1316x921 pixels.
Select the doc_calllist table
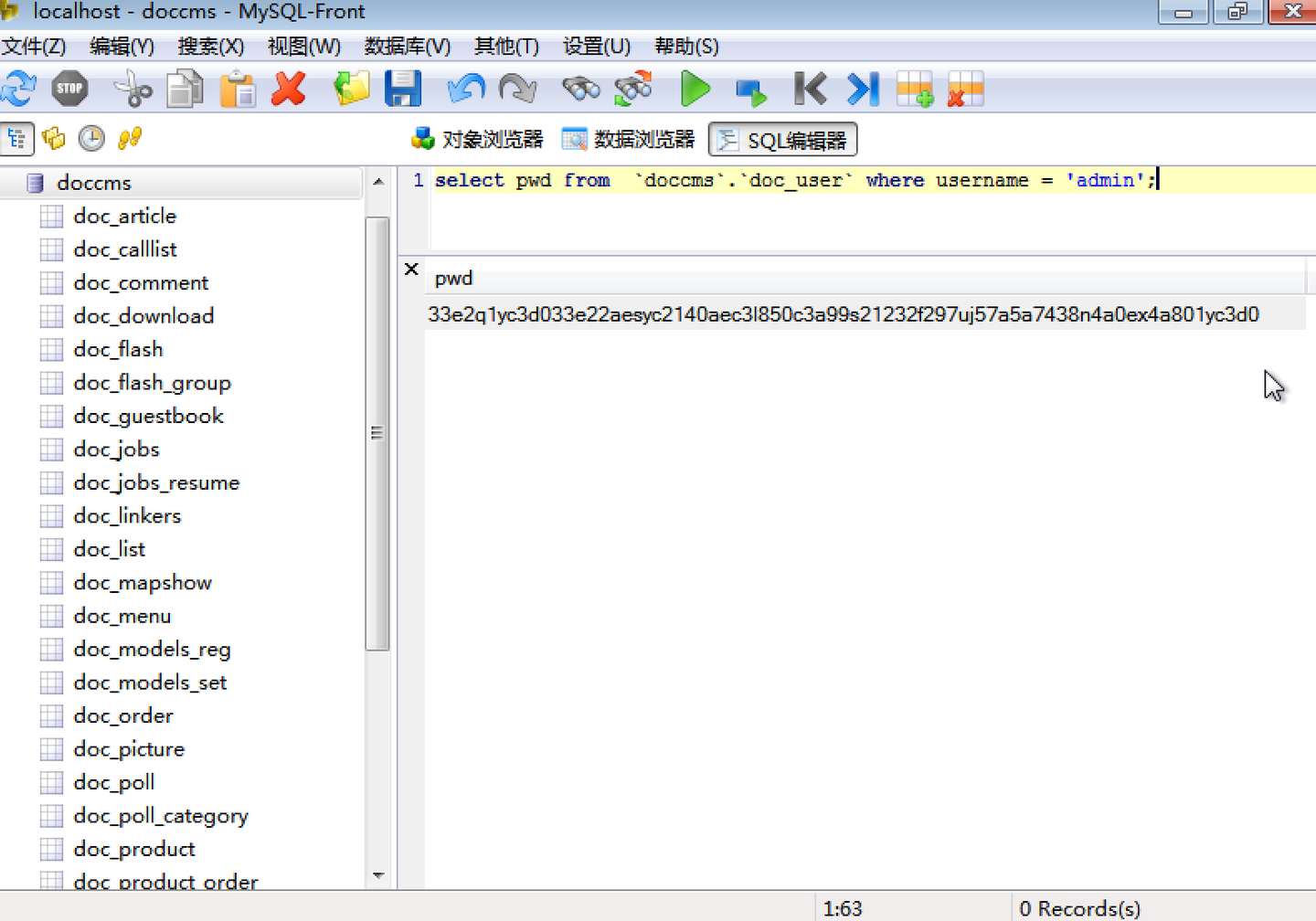click(125, 249)
